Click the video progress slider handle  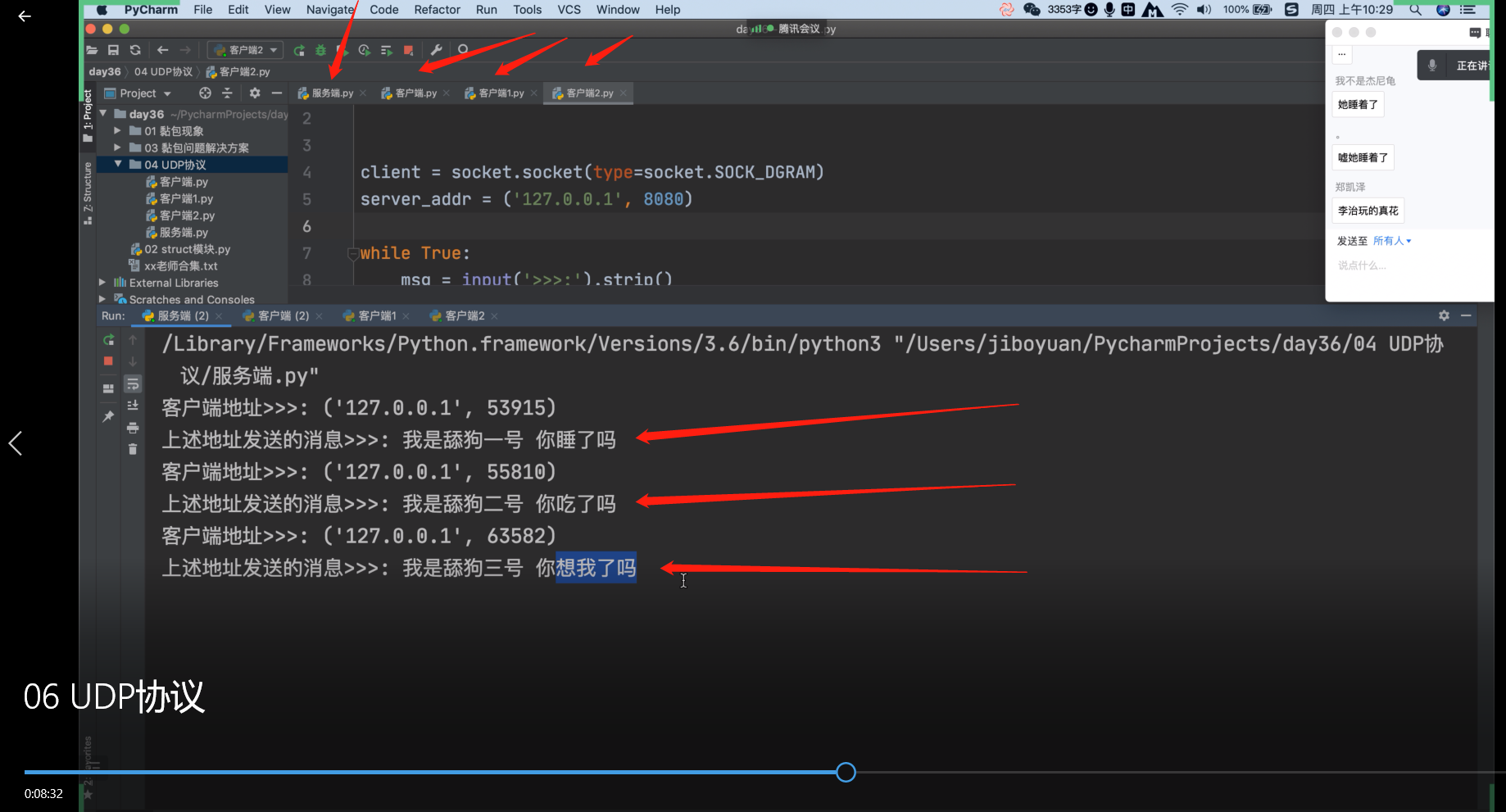[x=846, y=772]
